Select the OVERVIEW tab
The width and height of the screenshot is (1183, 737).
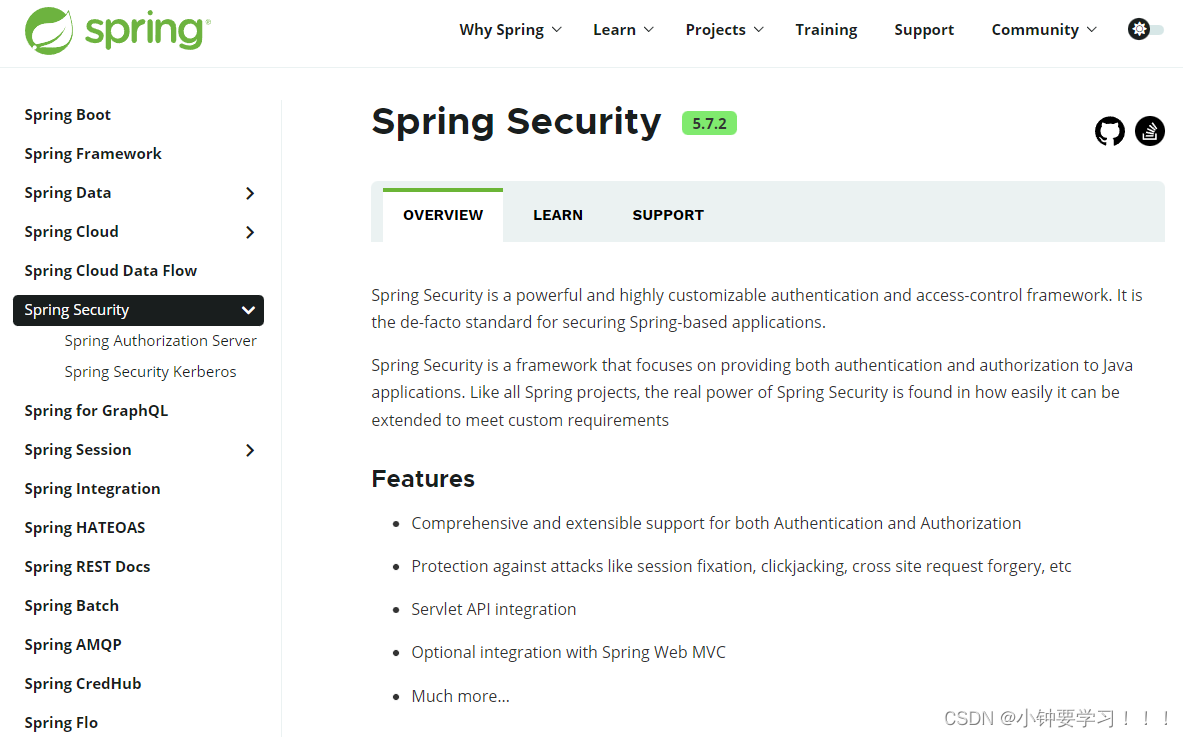(x=443, y=215)
